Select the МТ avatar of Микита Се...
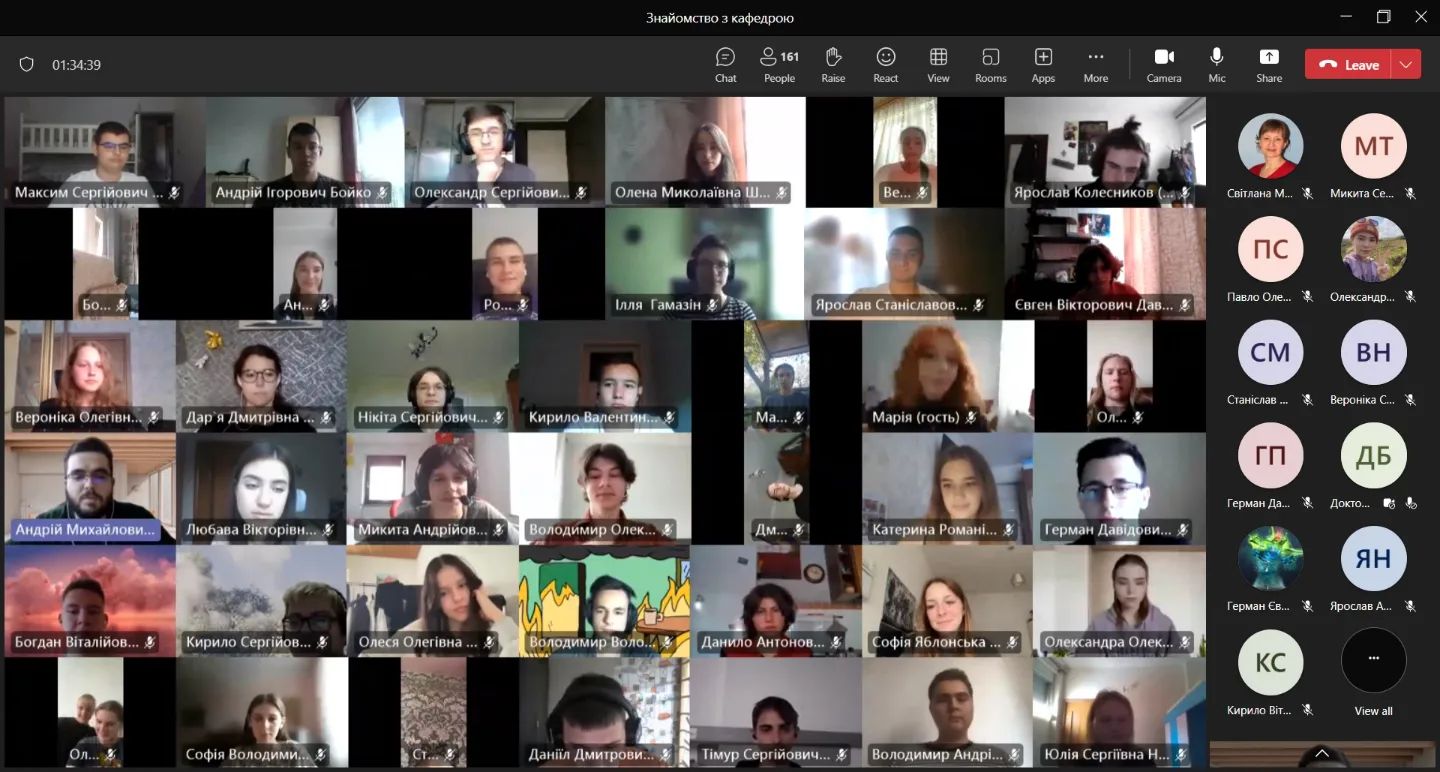Image resolution: width=1440 pixels, height=772 pixels. tap(1373, 146)
